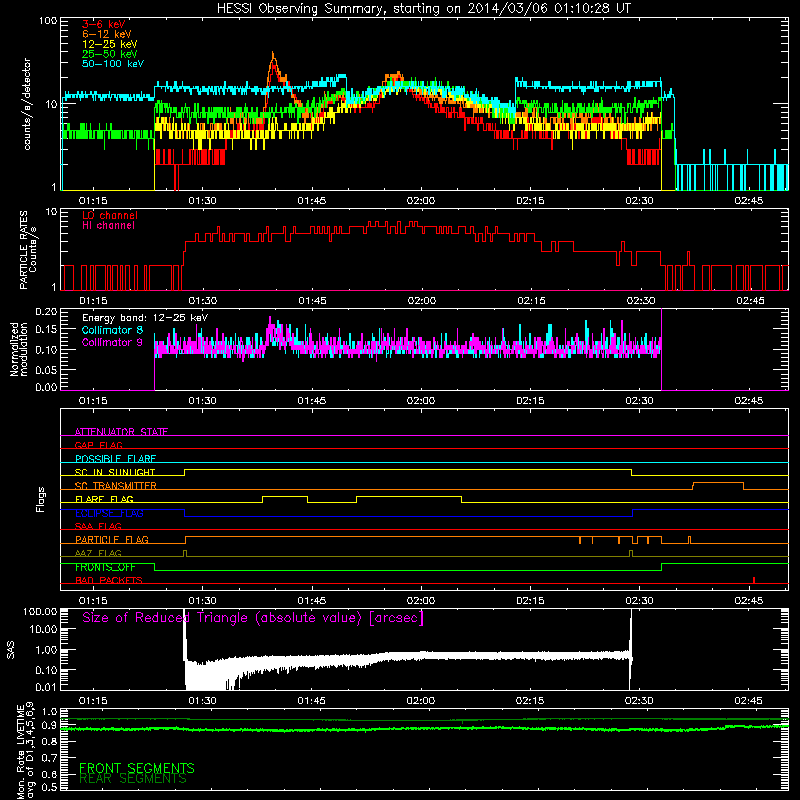Click the SC TRANSMITTER flag label
The height and width of the screenshot is (800, 800).
(x=116, y=485)
